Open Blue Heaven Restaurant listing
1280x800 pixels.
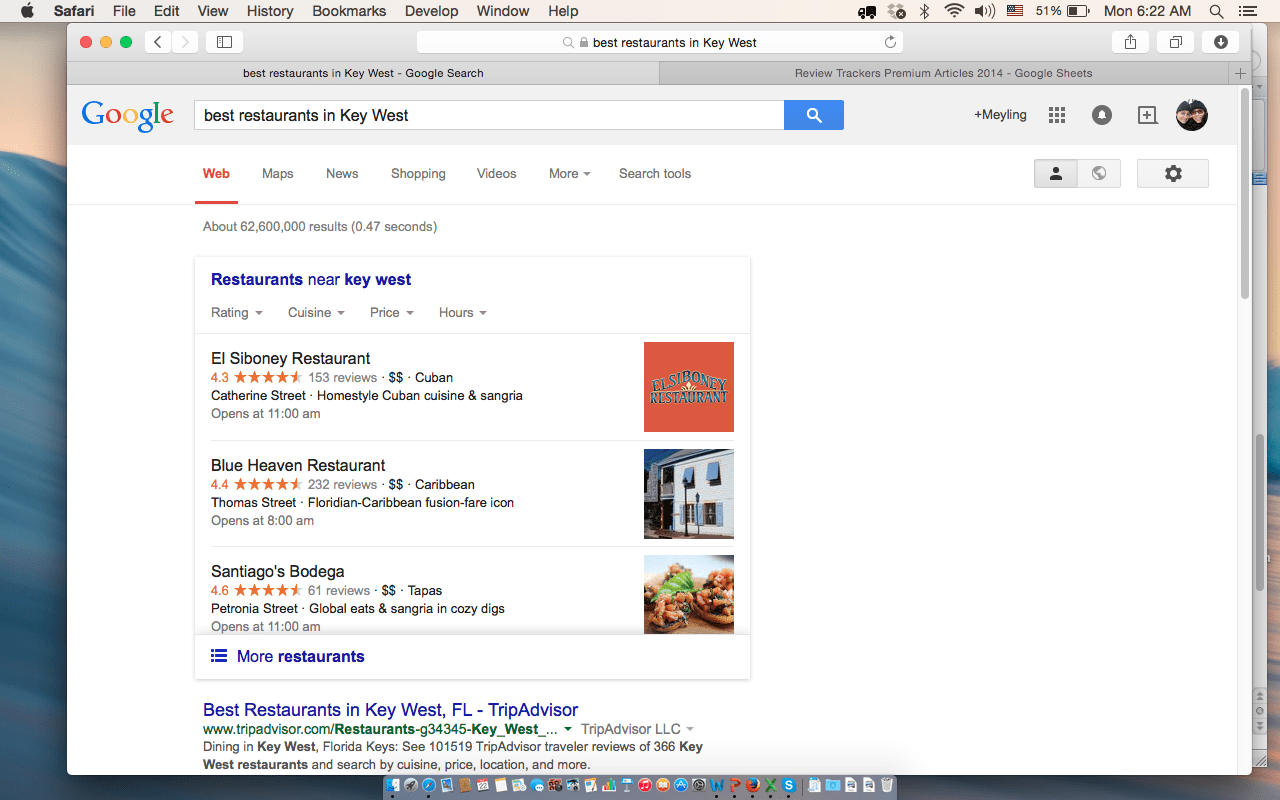click(x=298, y=465)
